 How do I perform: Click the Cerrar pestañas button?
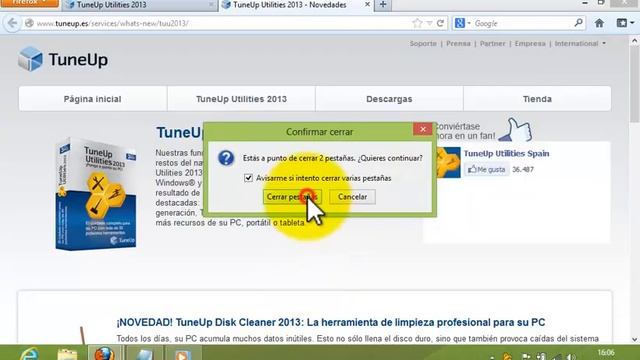[291, 197]
